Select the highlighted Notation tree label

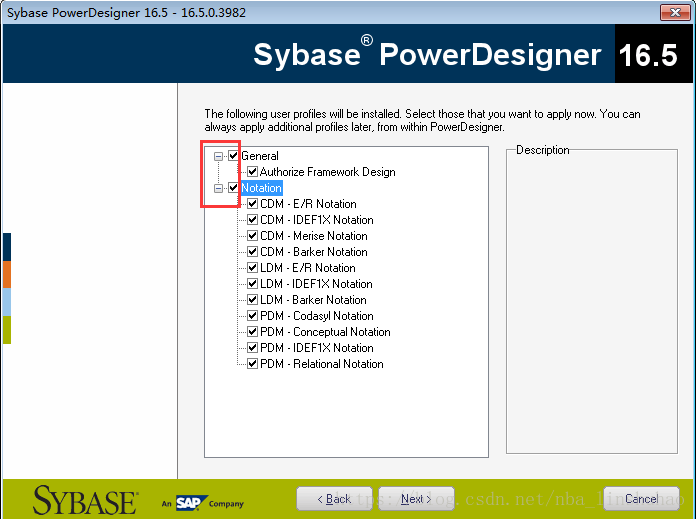pyautogui.click(x=261, y=188)
